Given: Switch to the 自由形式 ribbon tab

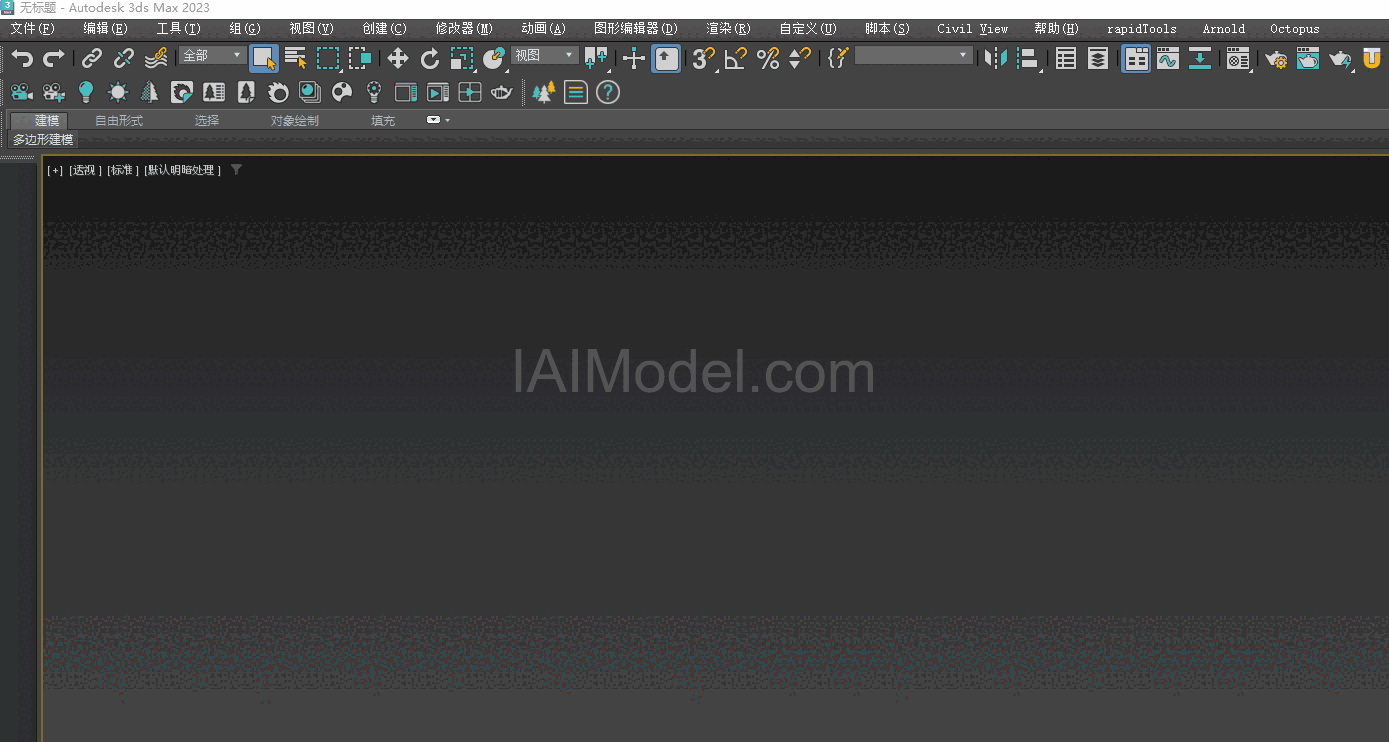Looking at the screenshot, I should point(119,120).
